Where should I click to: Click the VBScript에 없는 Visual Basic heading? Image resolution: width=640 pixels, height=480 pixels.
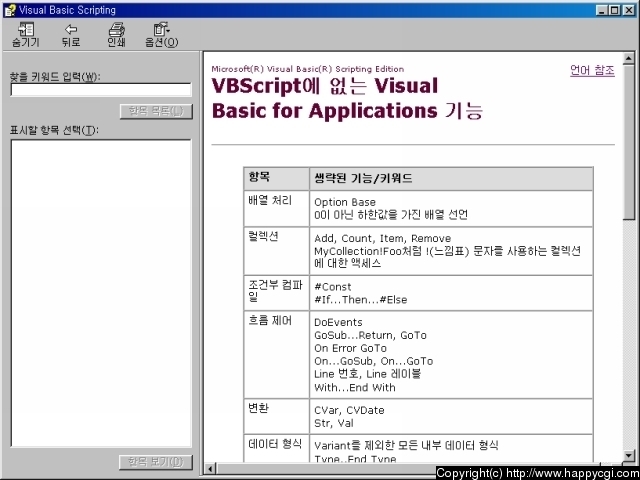pos(347,98)
